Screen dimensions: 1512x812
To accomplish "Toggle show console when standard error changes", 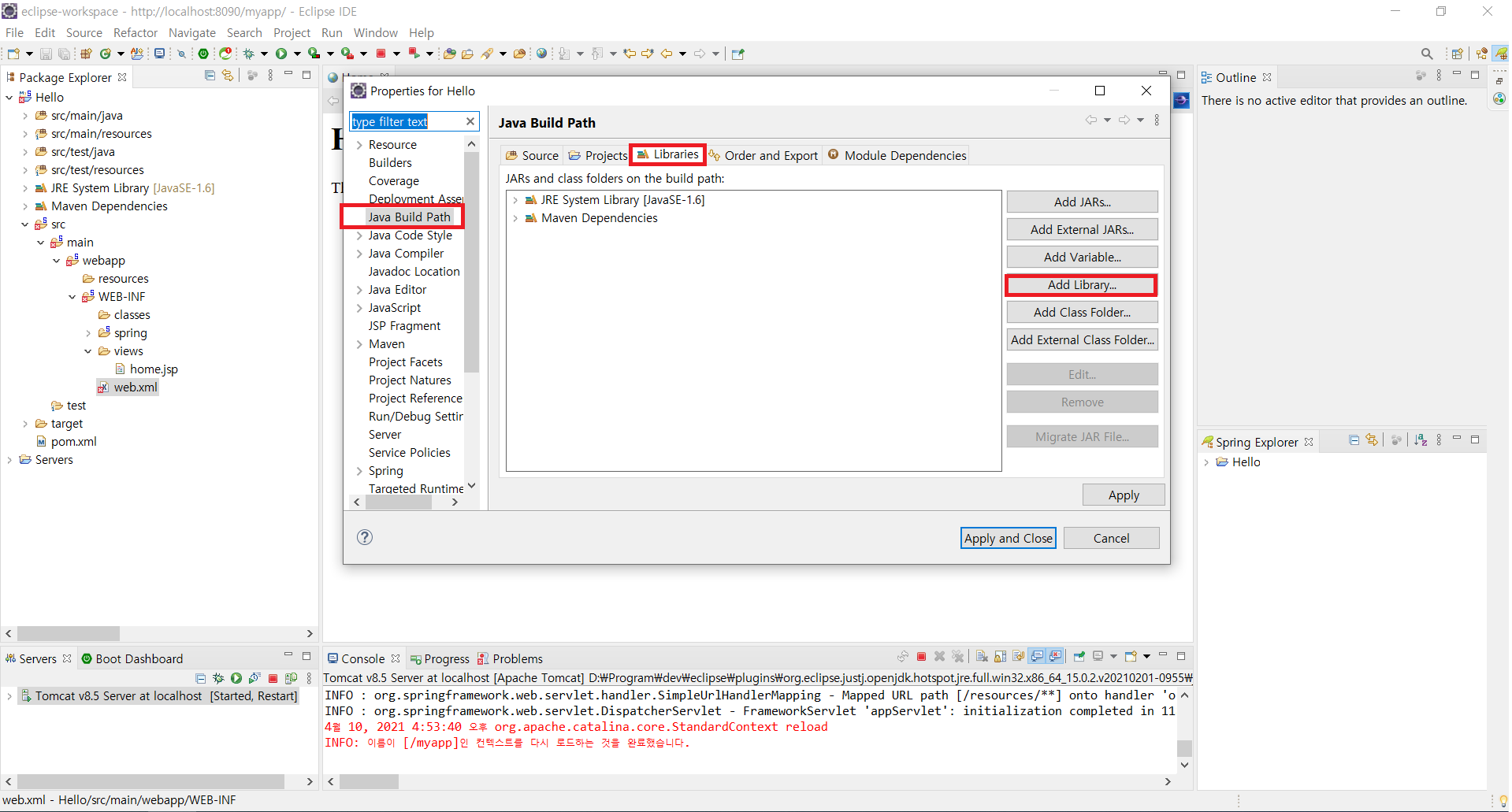I will [1055, 656].
